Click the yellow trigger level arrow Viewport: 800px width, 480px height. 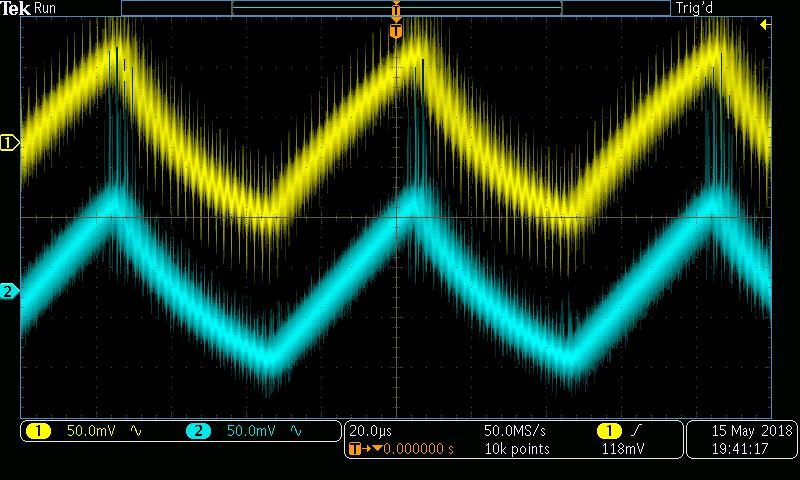pos(765,24)
